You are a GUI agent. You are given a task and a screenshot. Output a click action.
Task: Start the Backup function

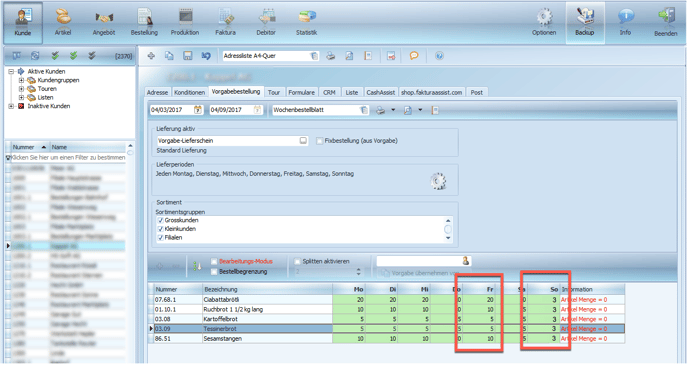pos(585,23)
